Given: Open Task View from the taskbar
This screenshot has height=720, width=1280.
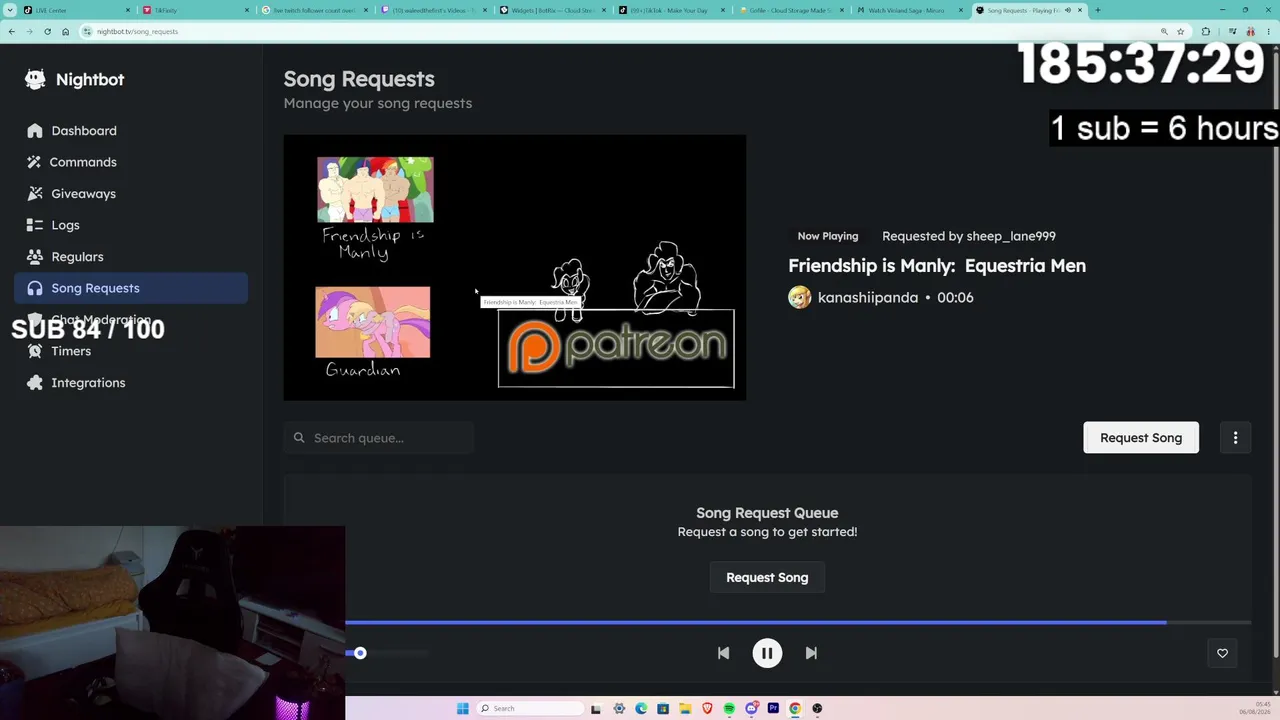Looking at the screenshot, I should pos(597,708).
